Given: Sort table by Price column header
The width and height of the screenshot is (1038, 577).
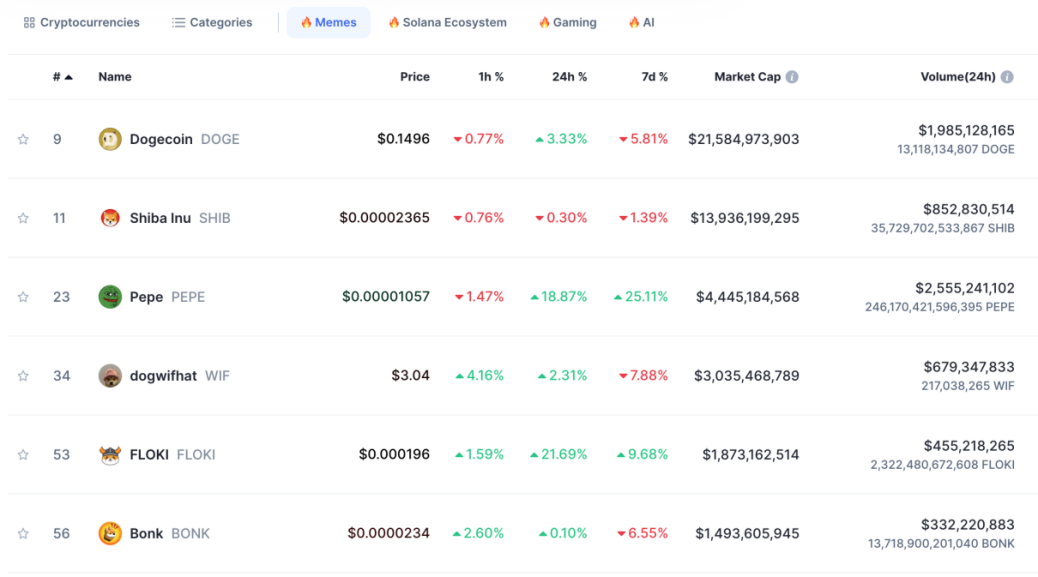Looking at the screenshot, I should [x=414, y=77].
